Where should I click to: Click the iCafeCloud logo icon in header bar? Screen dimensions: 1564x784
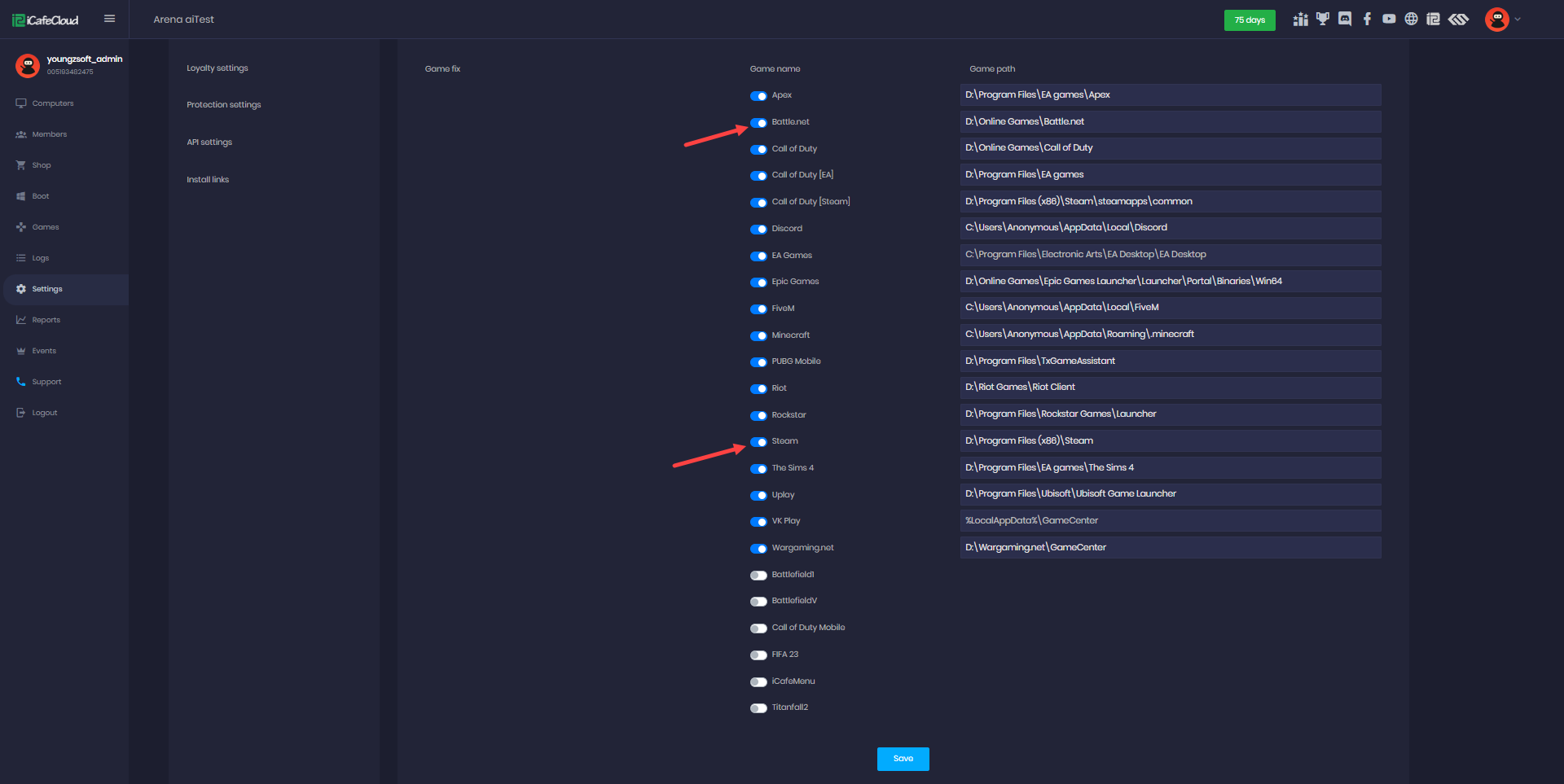click(1433, 19)
